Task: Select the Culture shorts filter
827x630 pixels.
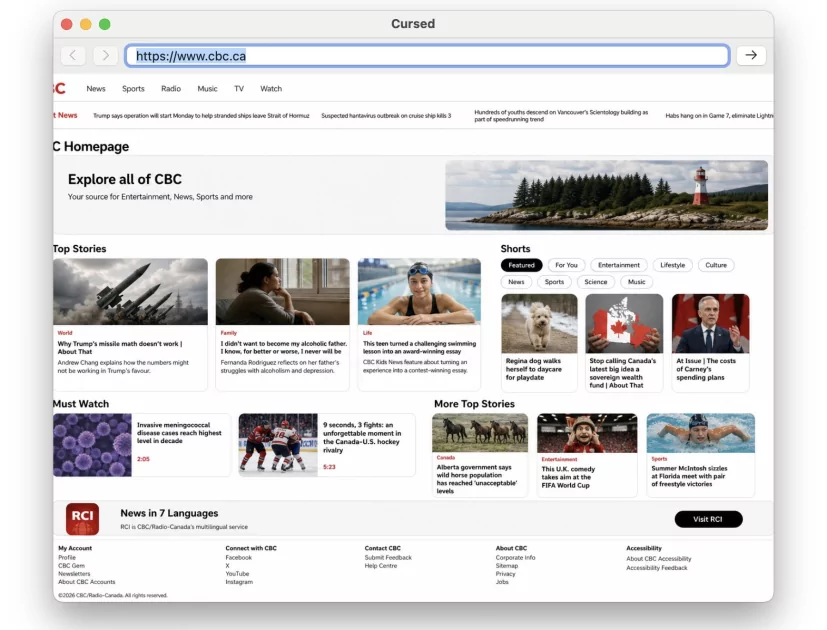Action: [716, 265]
